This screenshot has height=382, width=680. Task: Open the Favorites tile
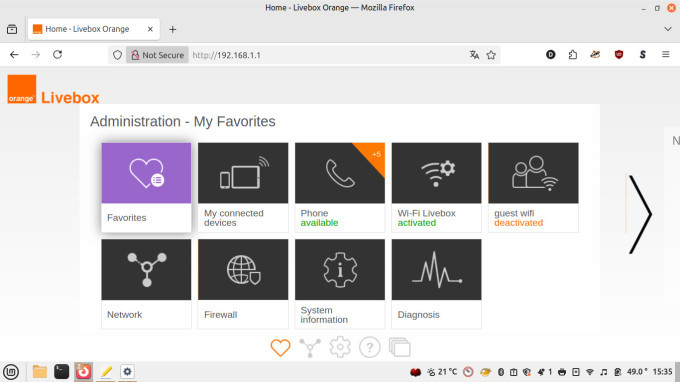pyautogui.click(x=146, y=187)
